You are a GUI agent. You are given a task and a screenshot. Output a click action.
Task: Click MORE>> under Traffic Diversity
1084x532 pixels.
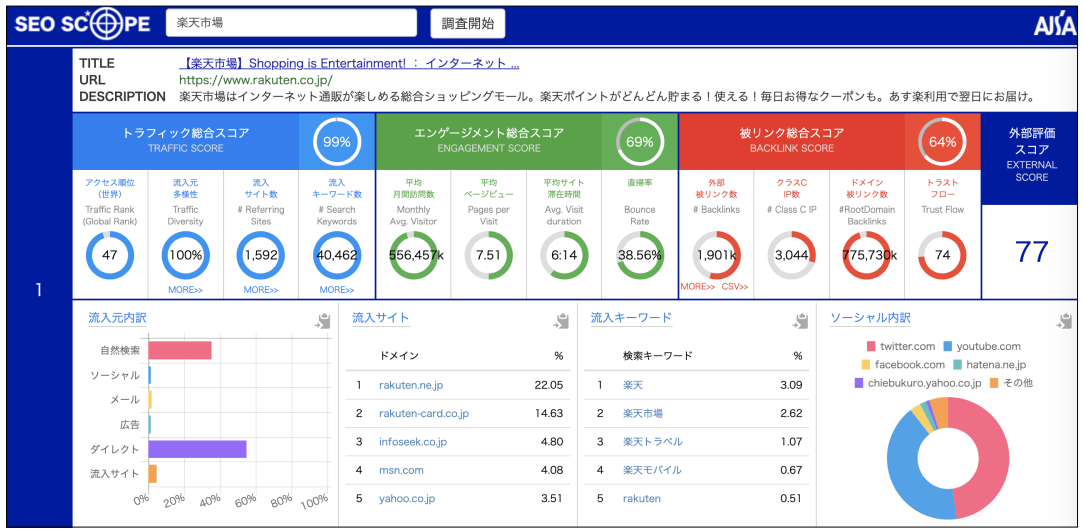(x=185, y=290)
